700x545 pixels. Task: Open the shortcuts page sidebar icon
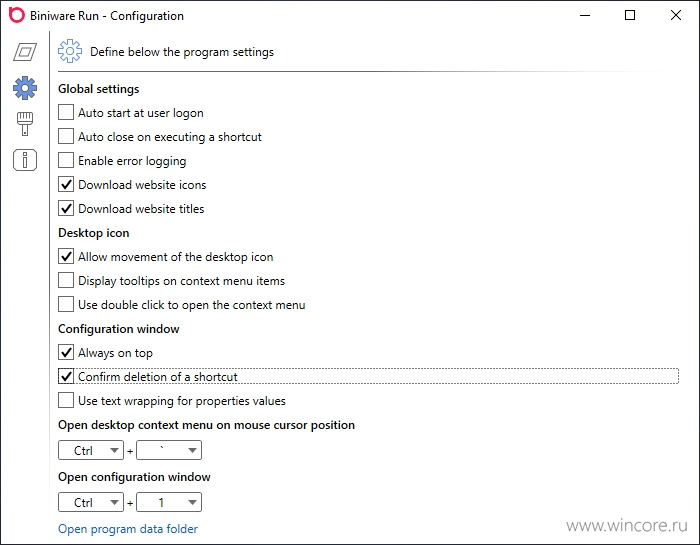[x=25, y=52]
